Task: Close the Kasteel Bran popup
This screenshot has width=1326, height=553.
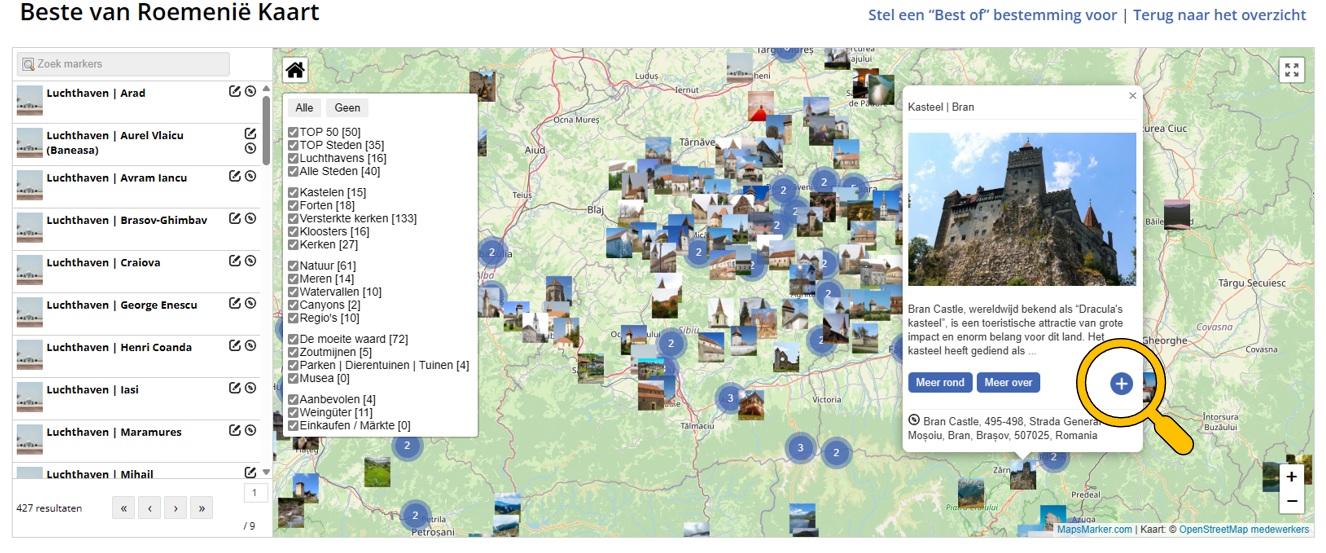Action: click(x=1132, y=96)
